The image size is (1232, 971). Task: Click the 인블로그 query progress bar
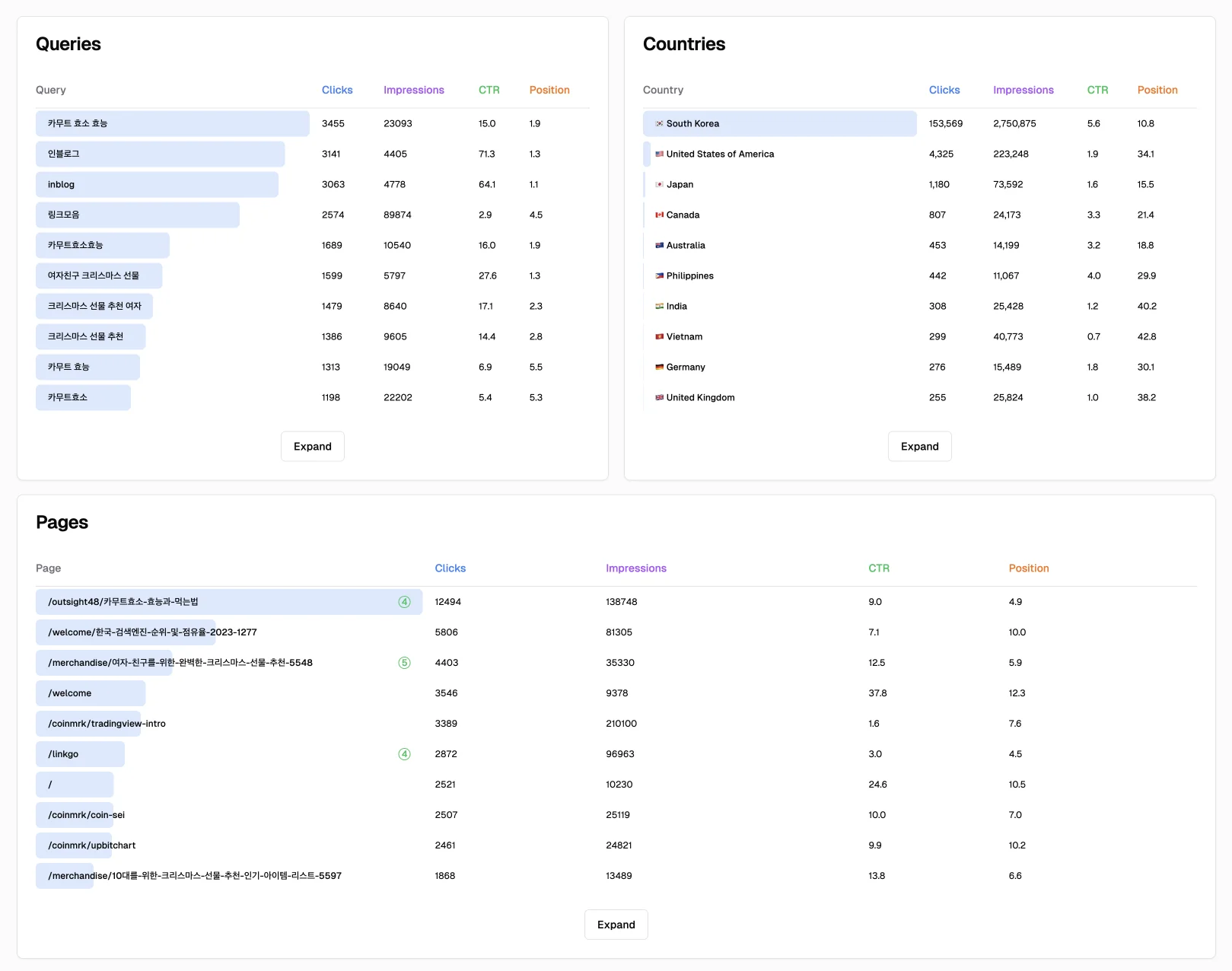pos(160,154)
